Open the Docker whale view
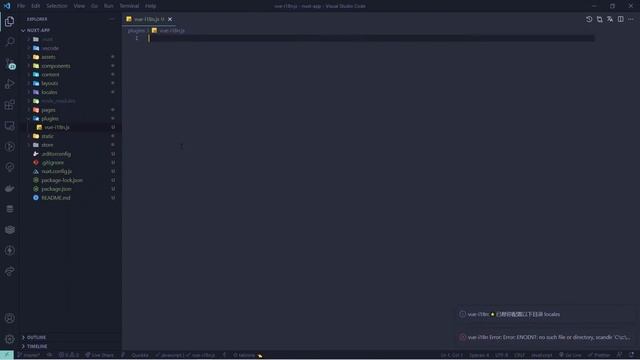This screenshot has height=360, width=640. [9, 188]
